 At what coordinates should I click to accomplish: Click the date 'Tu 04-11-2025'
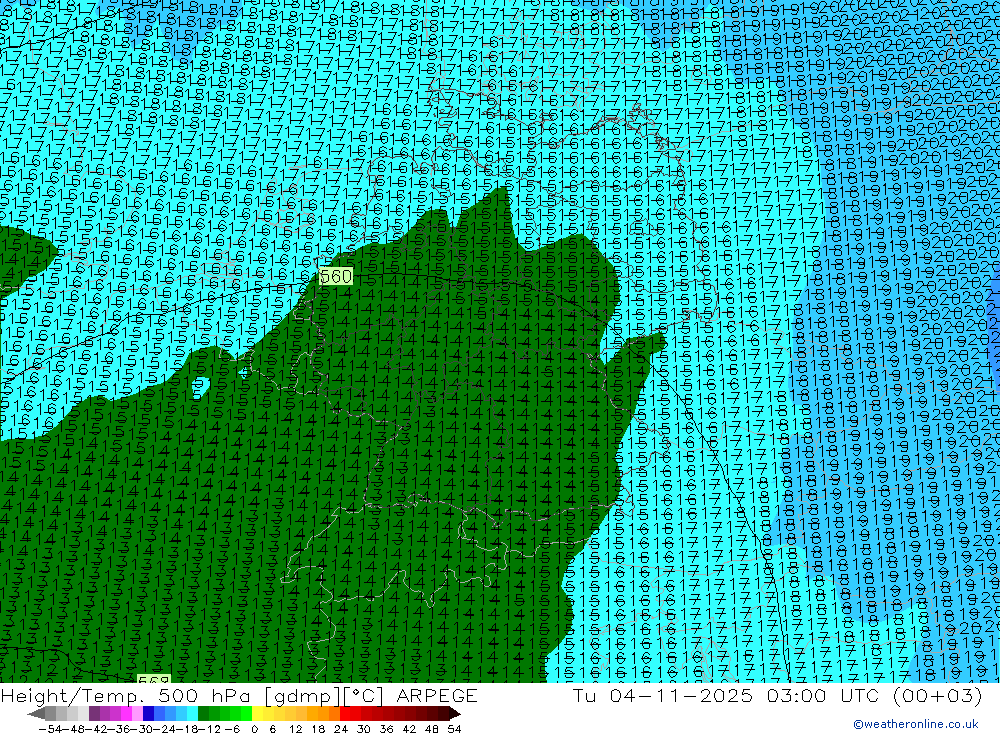(x=663, y=695)
